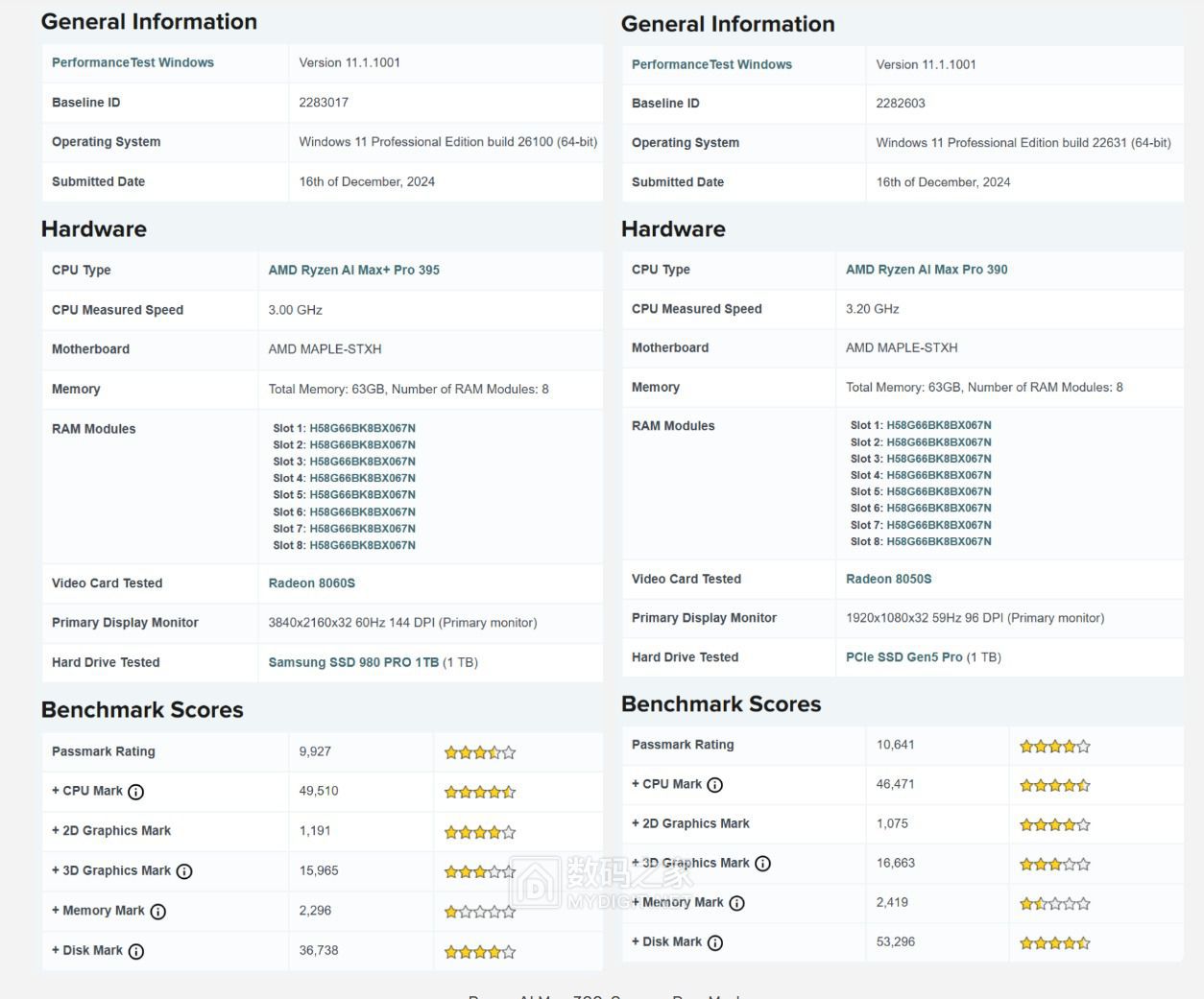Select Version 11.1.1001 for baseline 2282603
Image resolution: width=1204 pixels, height=999 pixels.
(926, 64)
